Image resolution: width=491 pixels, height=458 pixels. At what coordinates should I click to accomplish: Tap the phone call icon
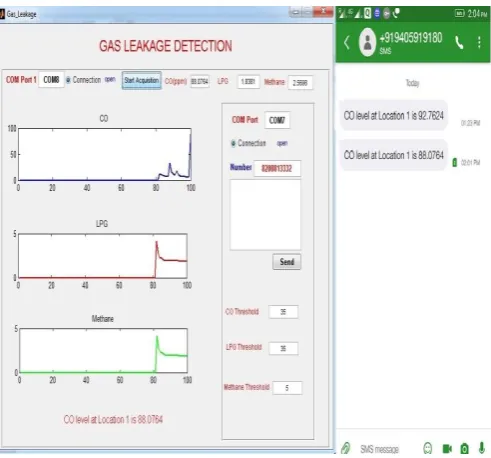click(x=459, y=43)
